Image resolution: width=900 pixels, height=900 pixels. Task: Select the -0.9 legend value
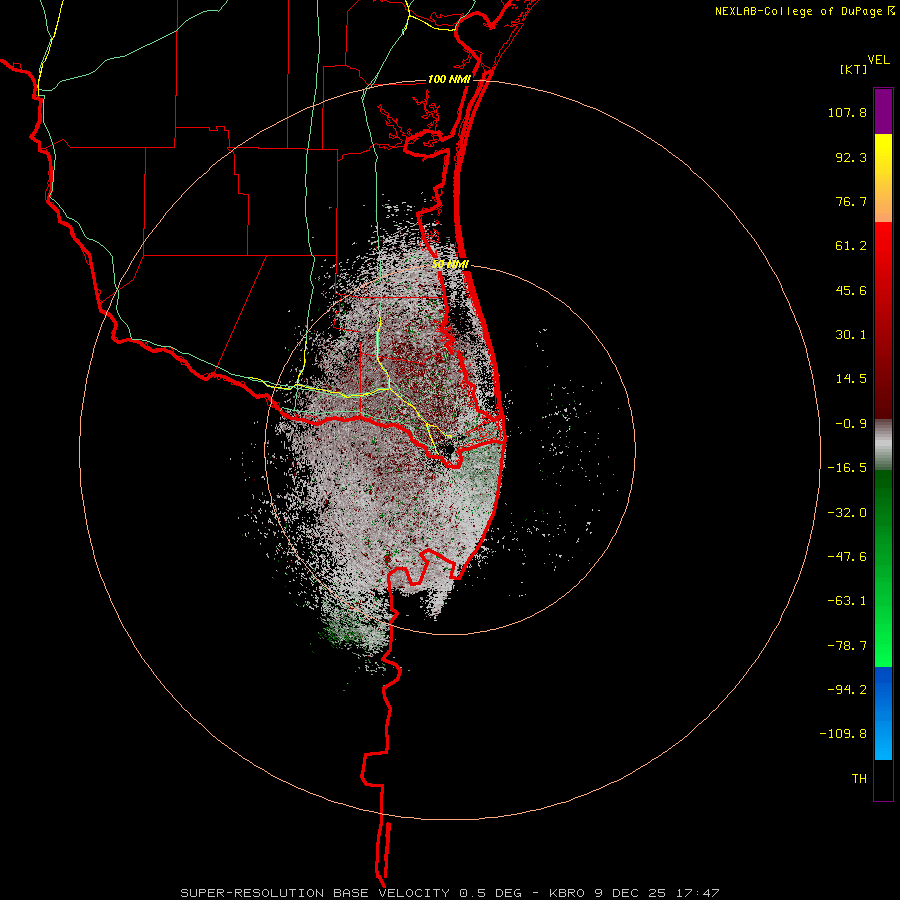[851, 424]
